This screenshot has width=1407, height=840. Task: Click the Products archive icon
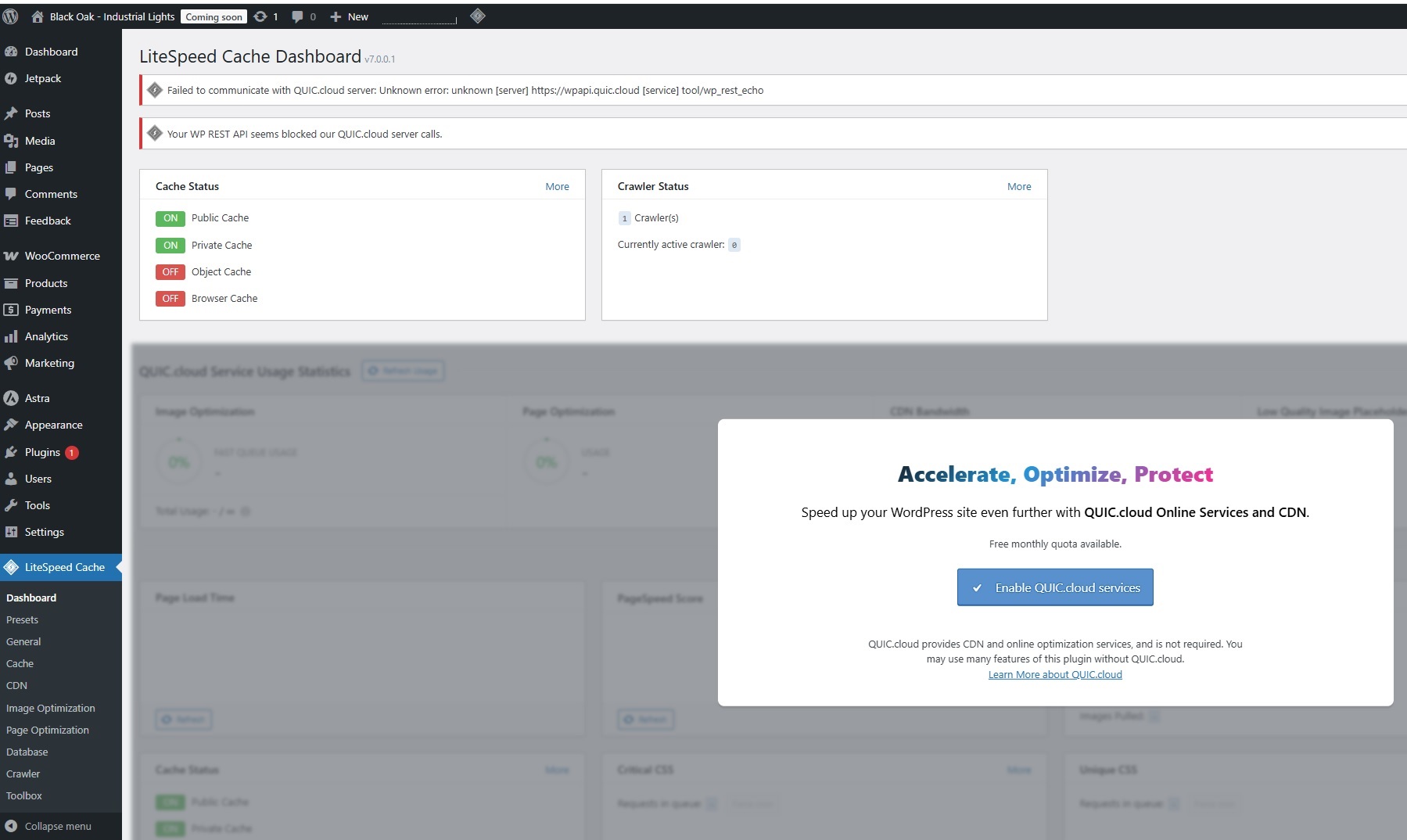pyautogui.click(x=11, y=283)
